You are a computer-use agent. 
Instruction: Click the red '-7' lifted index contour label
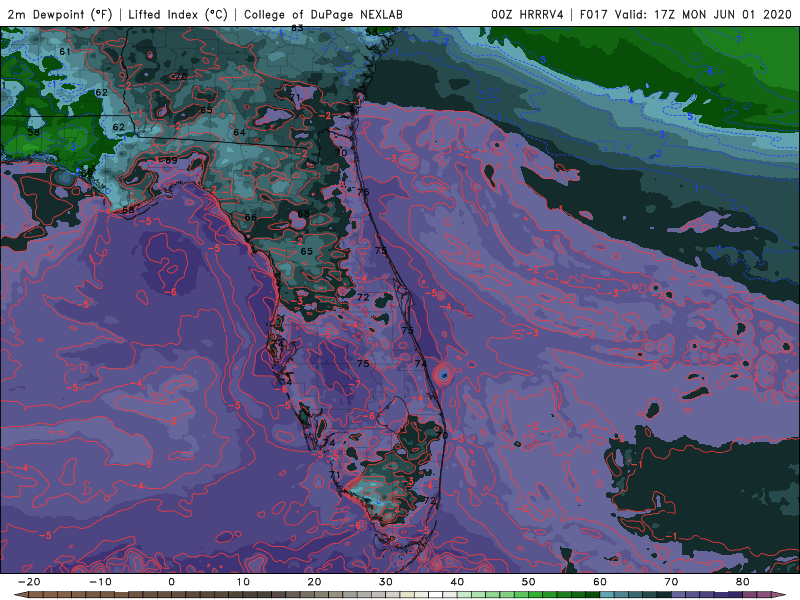coord(355,384)
